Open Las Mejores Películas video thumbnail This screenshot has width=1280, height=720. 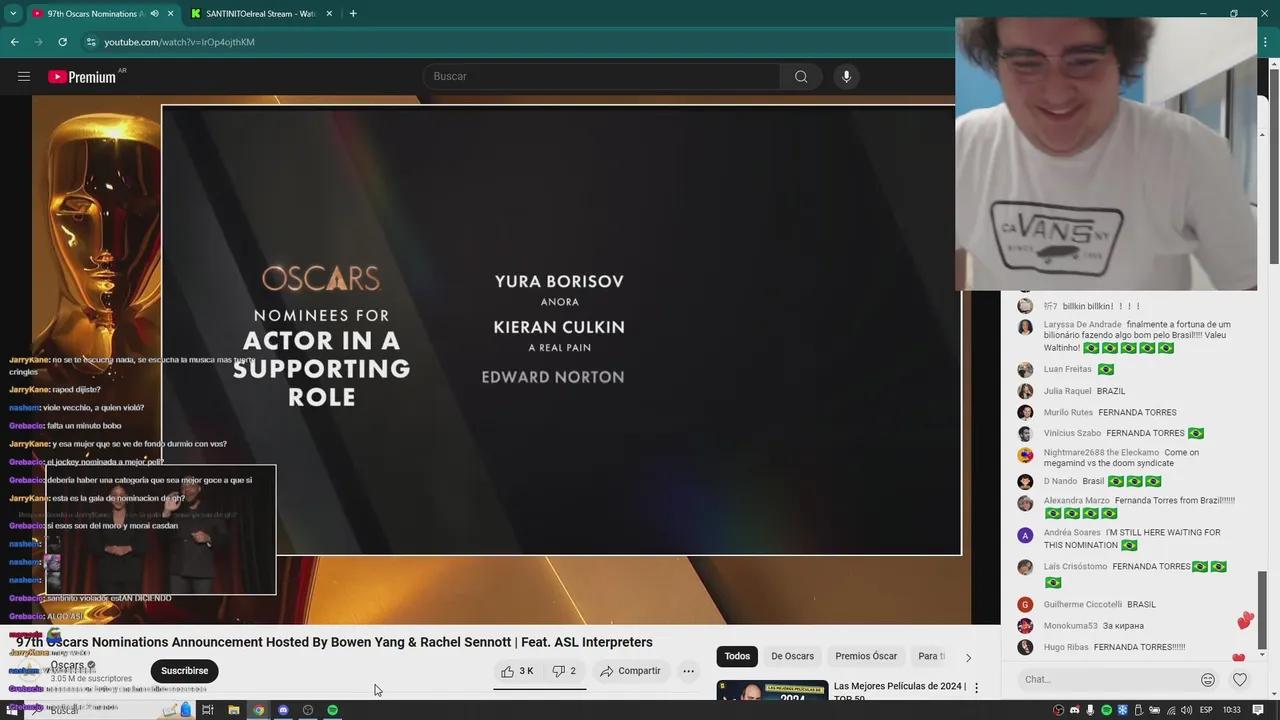pyautogui.click(x=772, y=690)
